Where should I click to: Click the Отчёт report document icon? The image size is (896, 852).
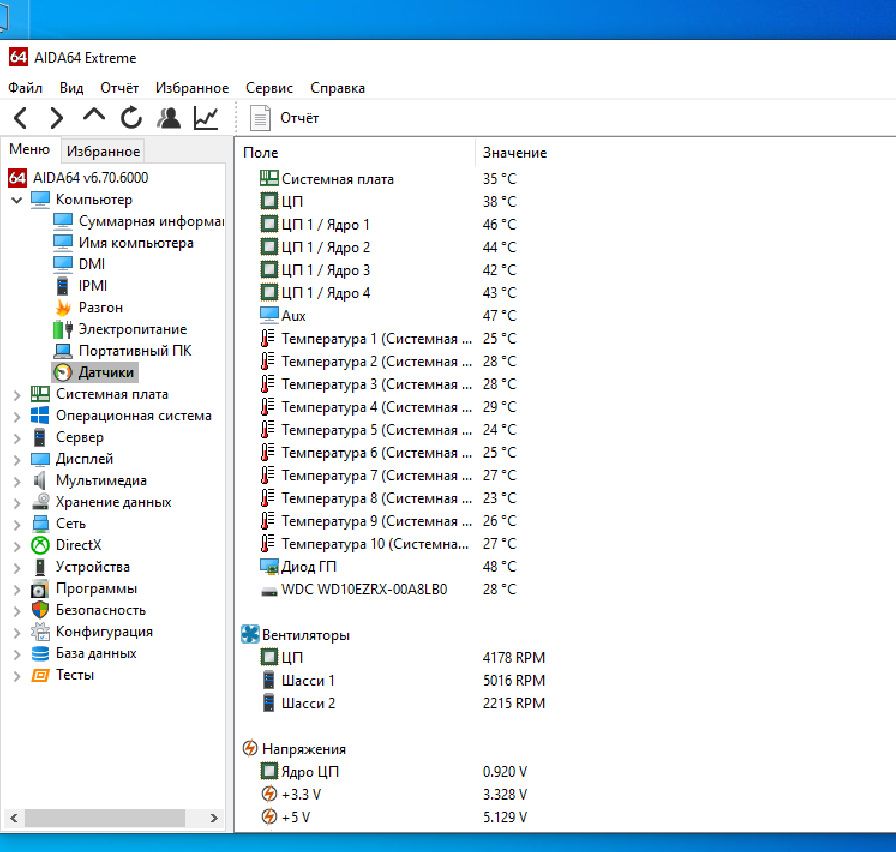pyautogui.click(x=260, y=118)
